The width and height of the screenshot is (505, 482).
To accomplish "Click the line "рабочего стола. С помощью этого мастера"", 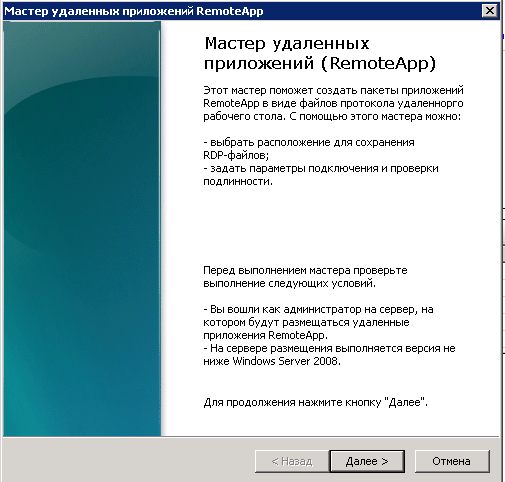I will point(312,116).
